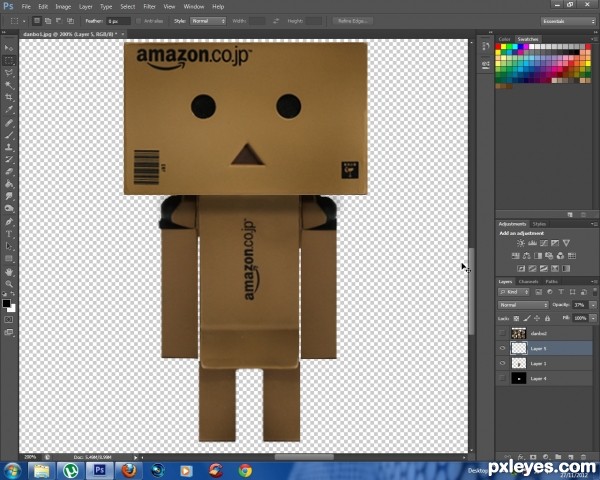Select the Eraser tool
Viewport: 600px width, 480px height.
[9, 171]
